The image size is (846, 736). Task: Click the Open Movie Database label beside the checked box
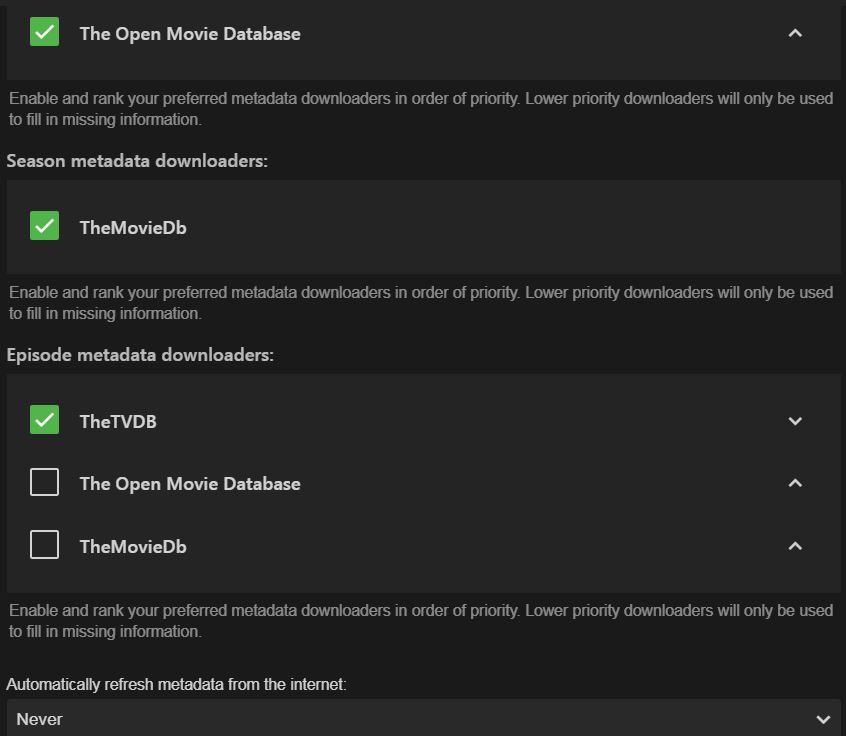click(190, 34)
